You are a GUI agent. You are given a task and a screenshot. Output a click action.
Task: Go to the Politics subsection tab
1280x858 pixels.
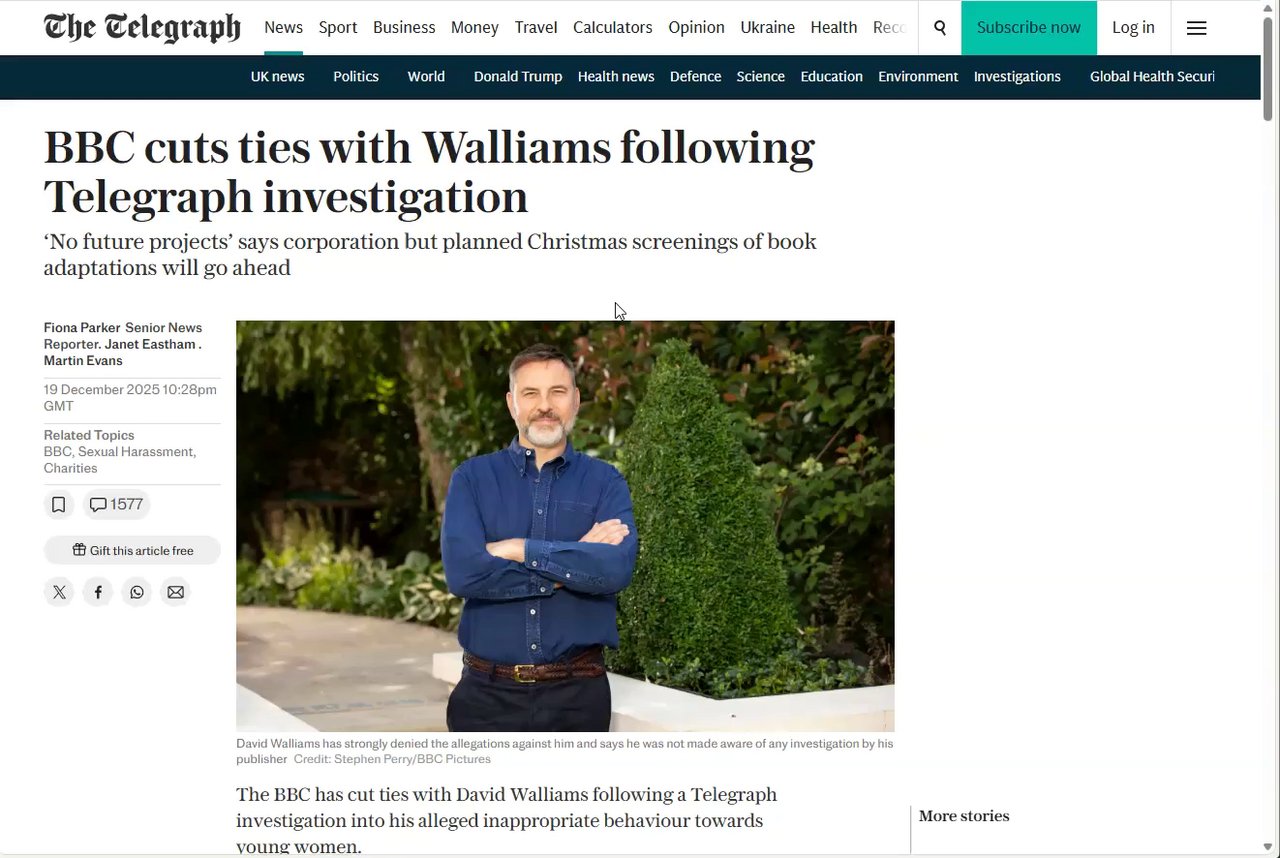[356, 77]
